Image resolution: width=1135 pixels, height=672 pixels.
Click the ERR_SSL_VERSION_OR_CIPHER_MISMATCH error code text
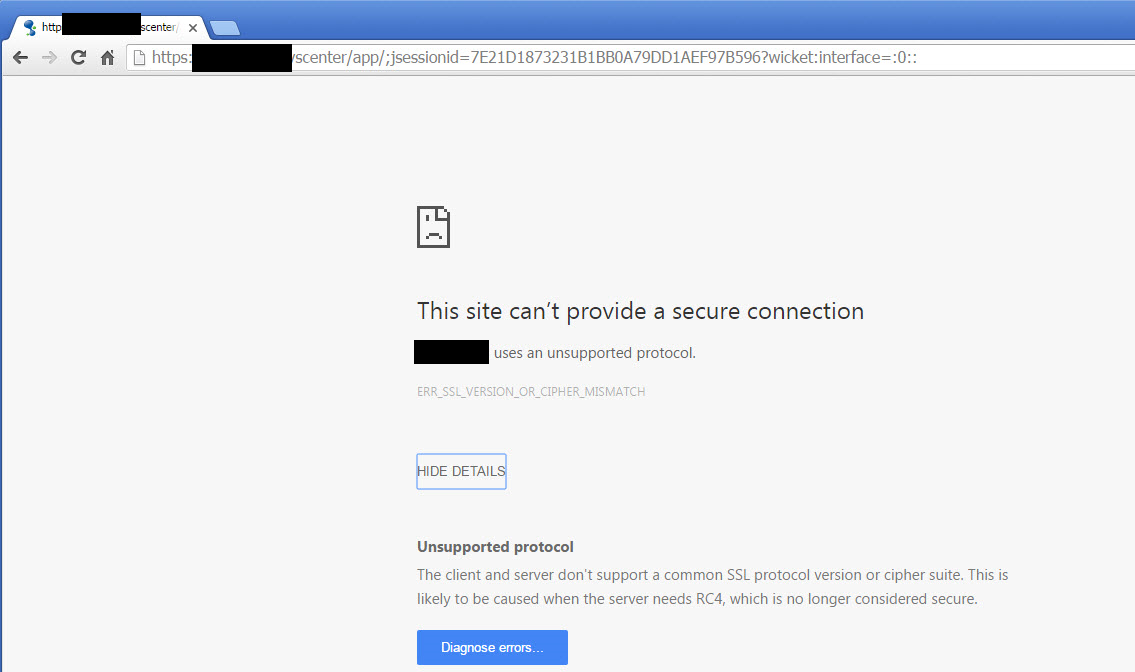tap(531, 392)
